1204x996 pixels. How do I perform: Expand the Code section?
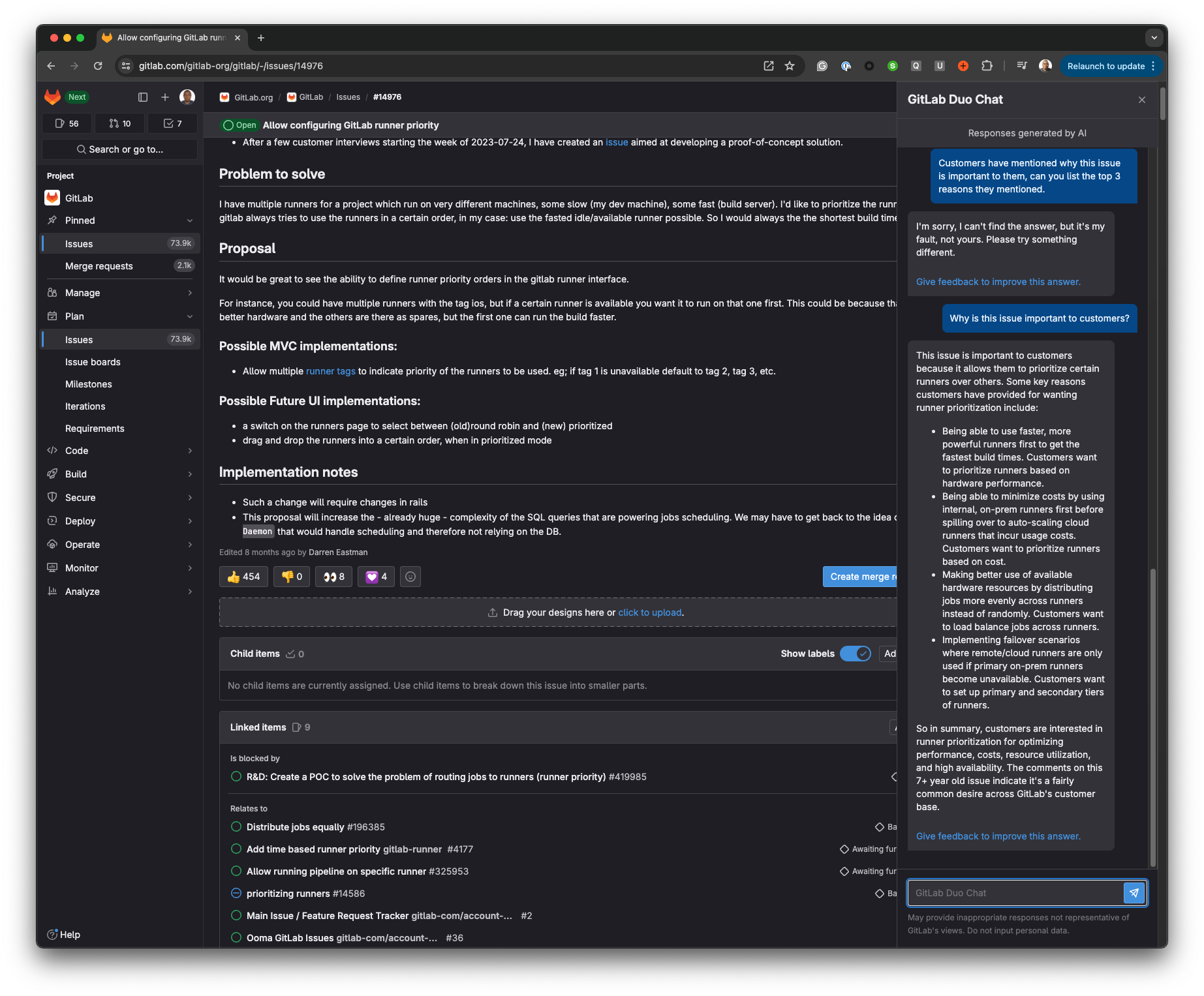click(120, 451)
